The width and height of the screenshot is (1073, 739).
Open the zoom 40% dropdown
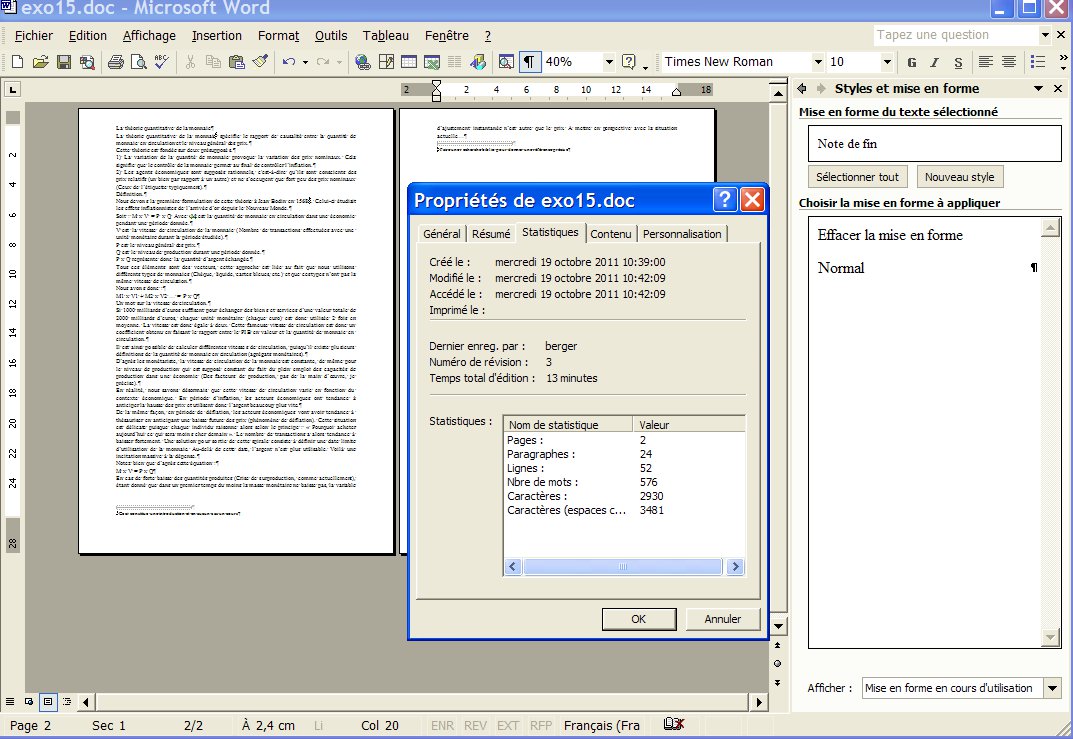point(608,62)
